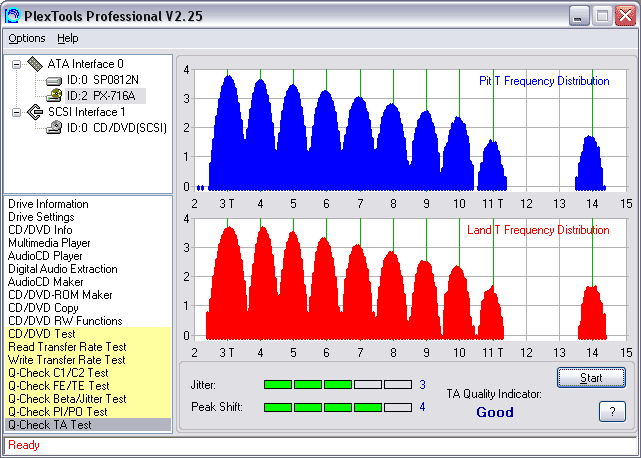The image size is (641, 458).
Task: Open AudioCD Maker function
Action: [x=45, y=282]
